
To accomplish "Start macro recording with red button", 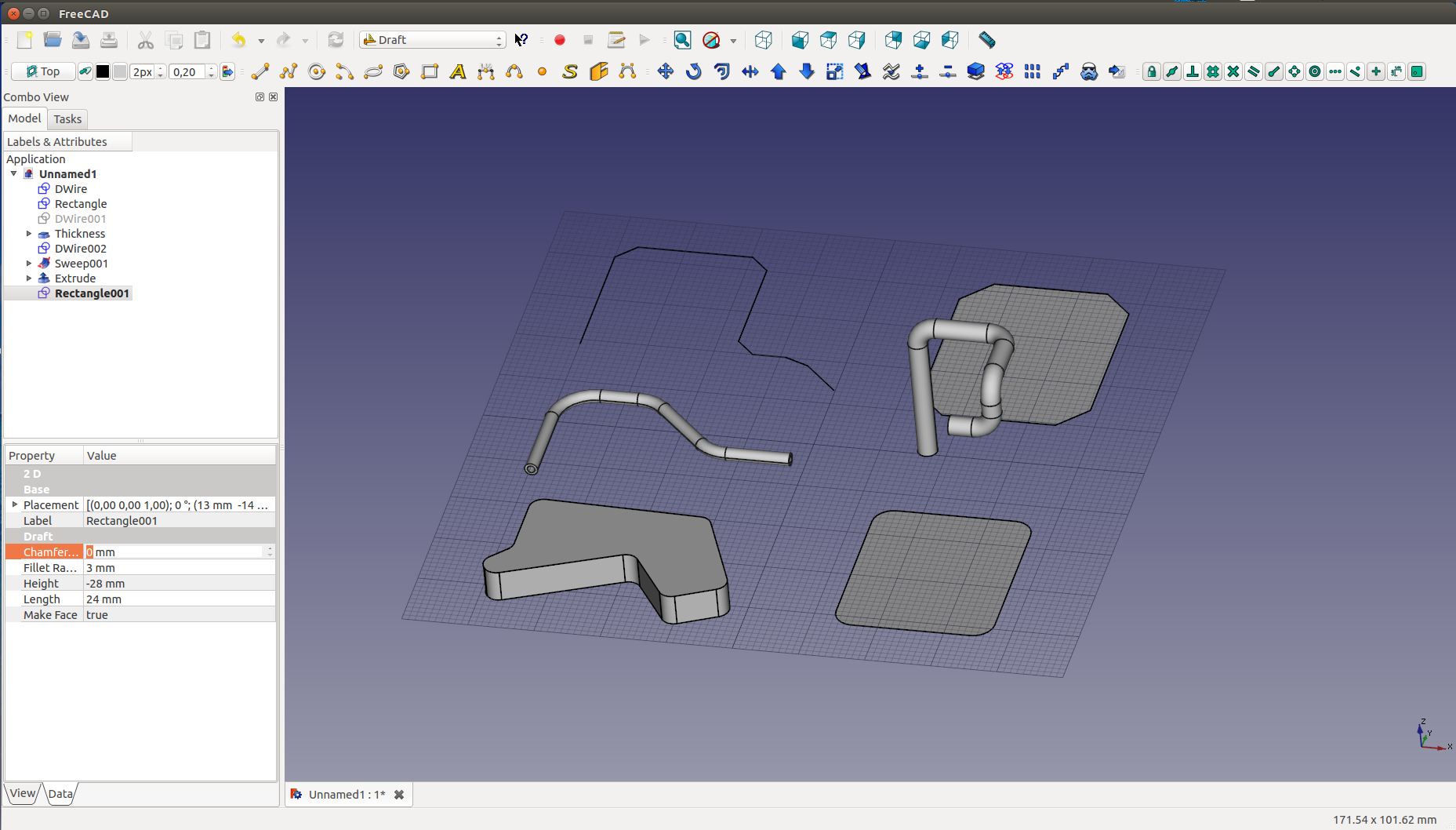I will (x=560, y=40).
